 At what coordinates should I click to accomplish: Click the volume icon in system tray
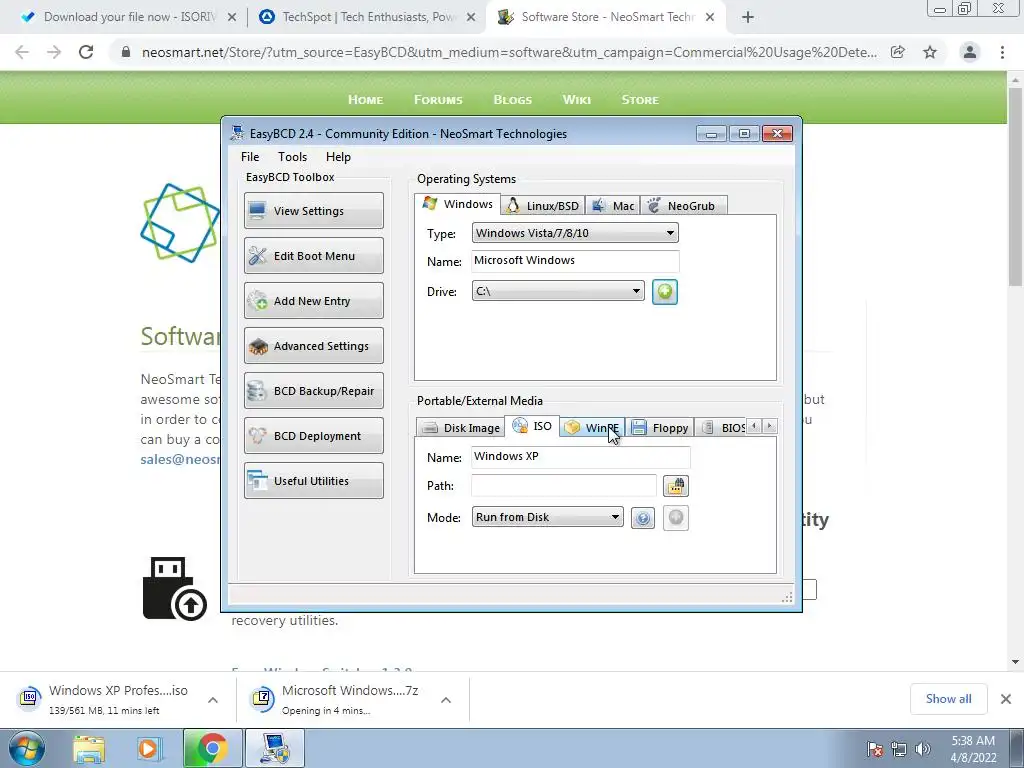point(923,749)
